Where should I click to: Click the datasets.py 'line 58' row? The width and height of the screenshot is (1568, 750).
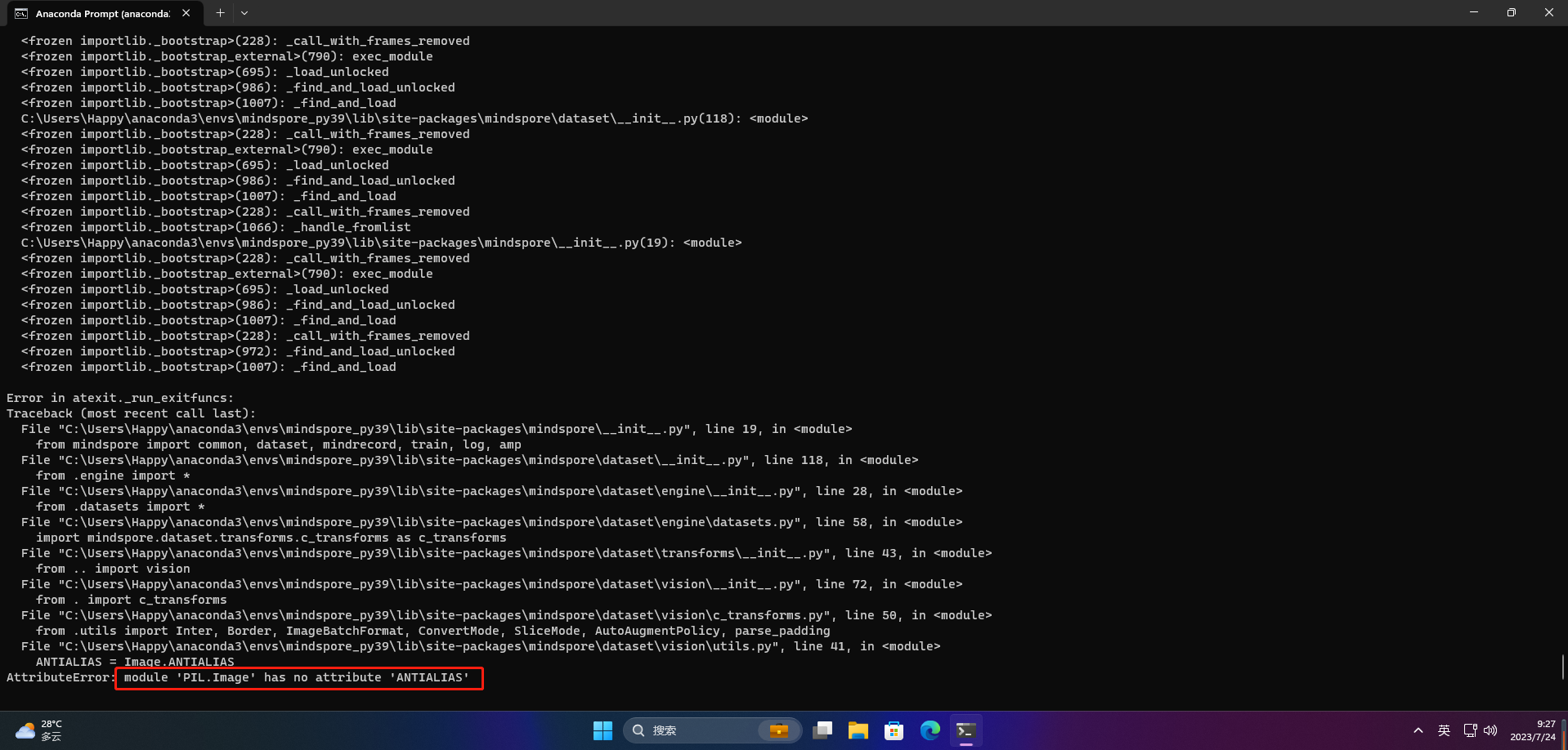click(x=492, y=522)
